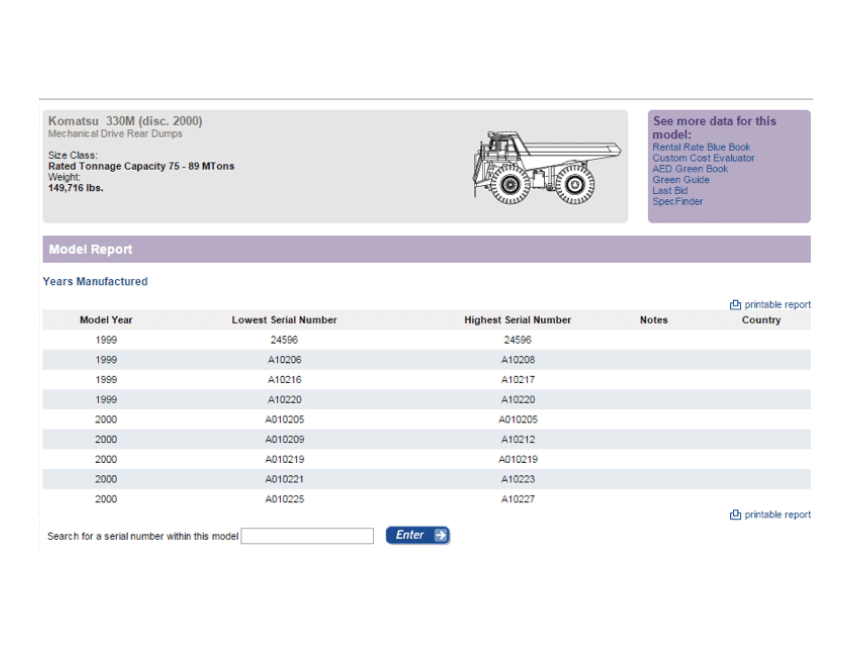Image resolution: width=858 pixels, height=660 pixels.
Task: Open the Rental Rate Blue Book link
Action: tap(701, 147)
